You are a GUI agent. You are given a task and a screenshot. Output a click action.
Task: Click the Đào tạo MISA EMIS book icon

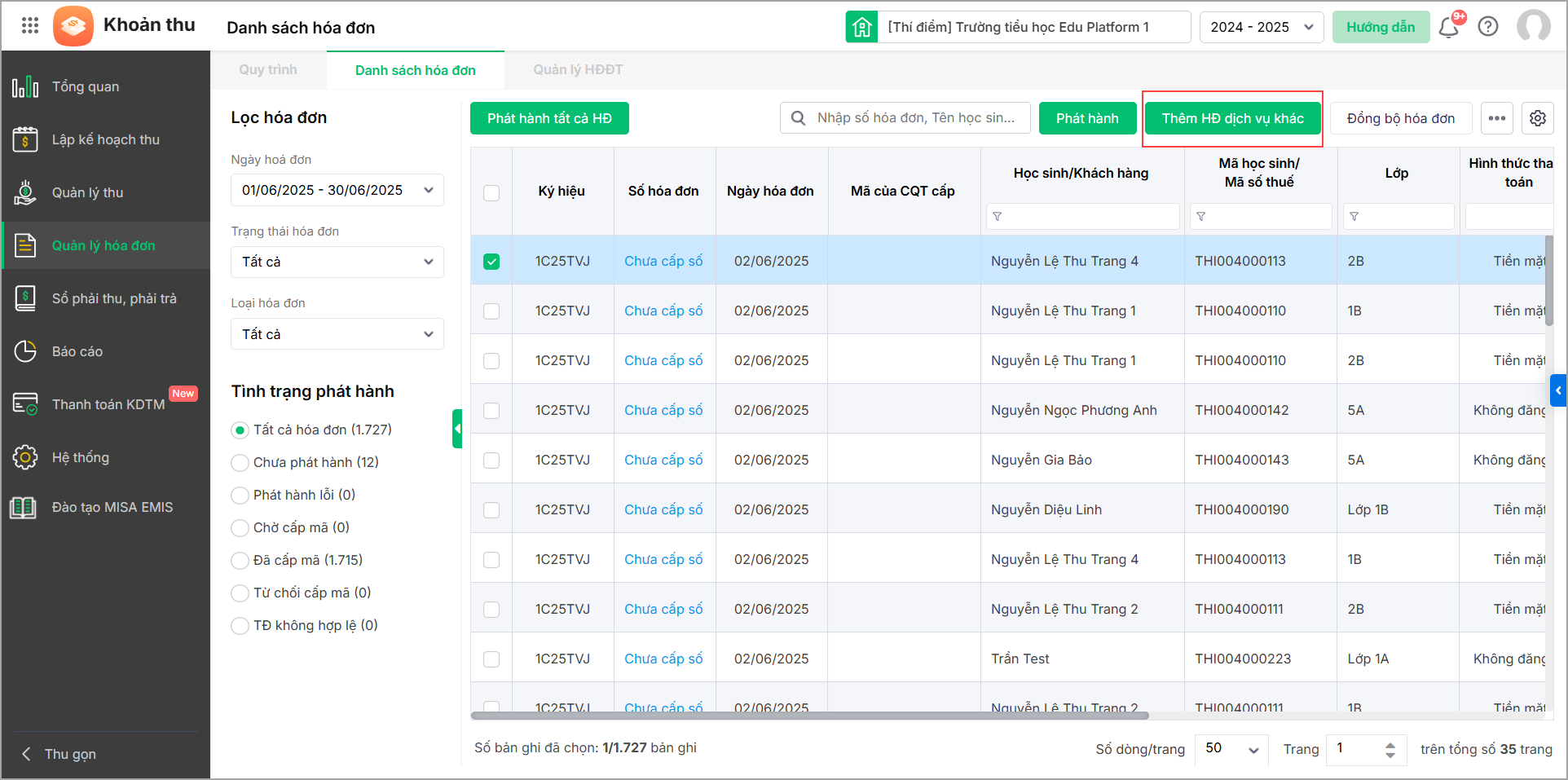24,507
